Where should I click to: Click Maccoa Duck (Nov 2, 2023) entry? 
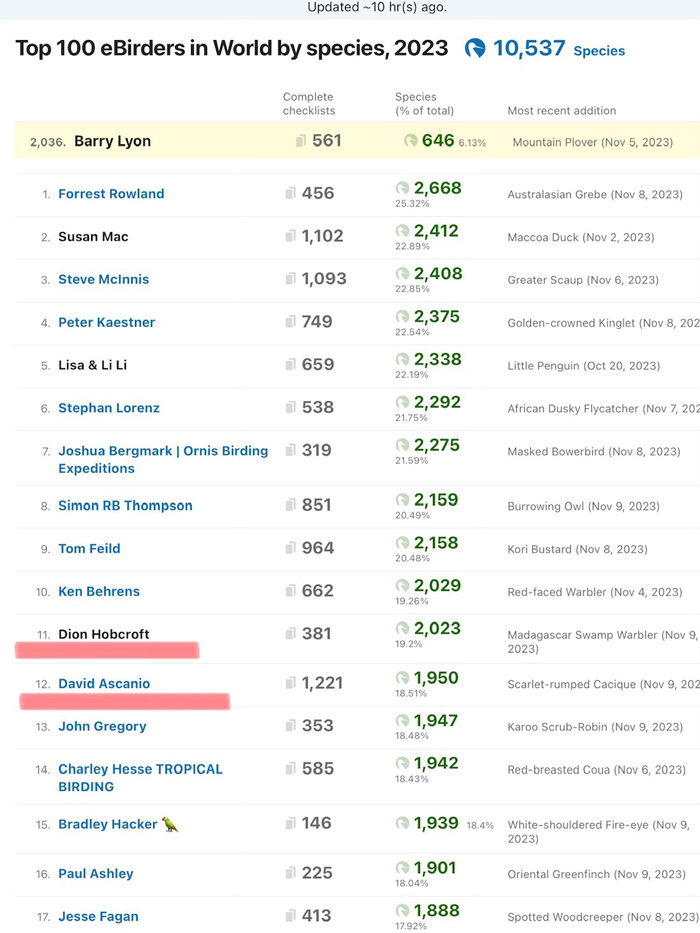point(581,237)
